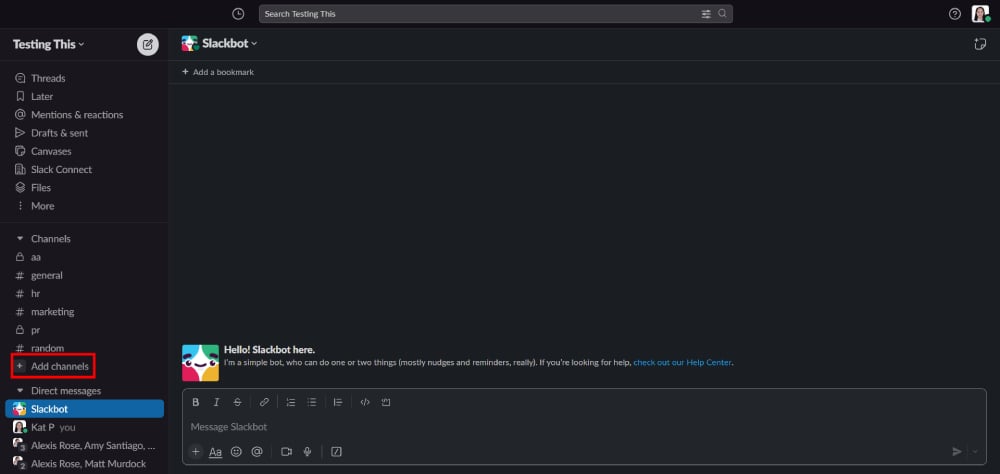This screenshot has width=1000, height=474.
Task: Open the help question mark icon
Action: tap(955, 14)
